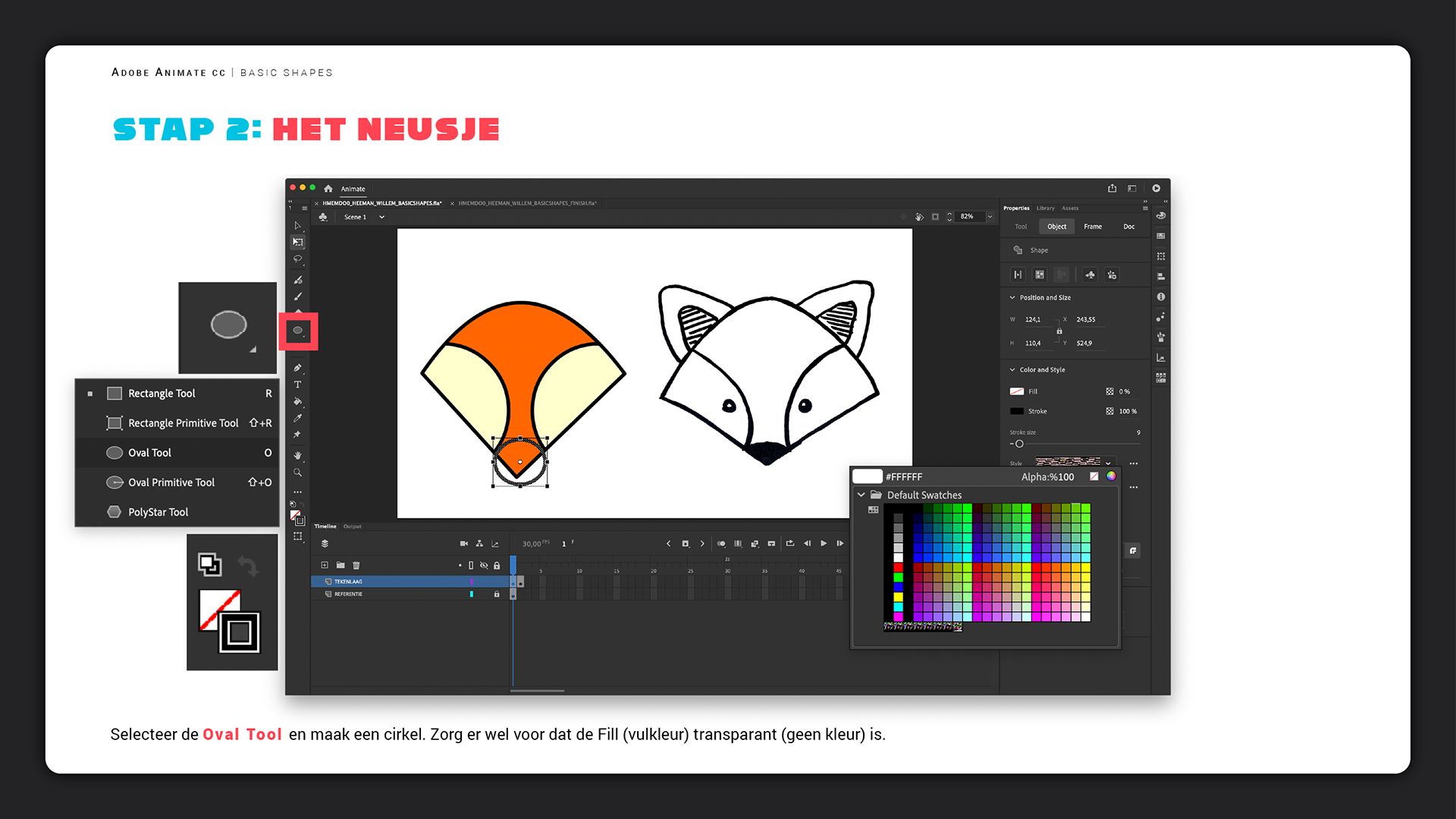Image resolution: width=1456 pixels, height=819 pixels.
Task: Choose the Lasso tool
Action: click(x=298, y=259)
